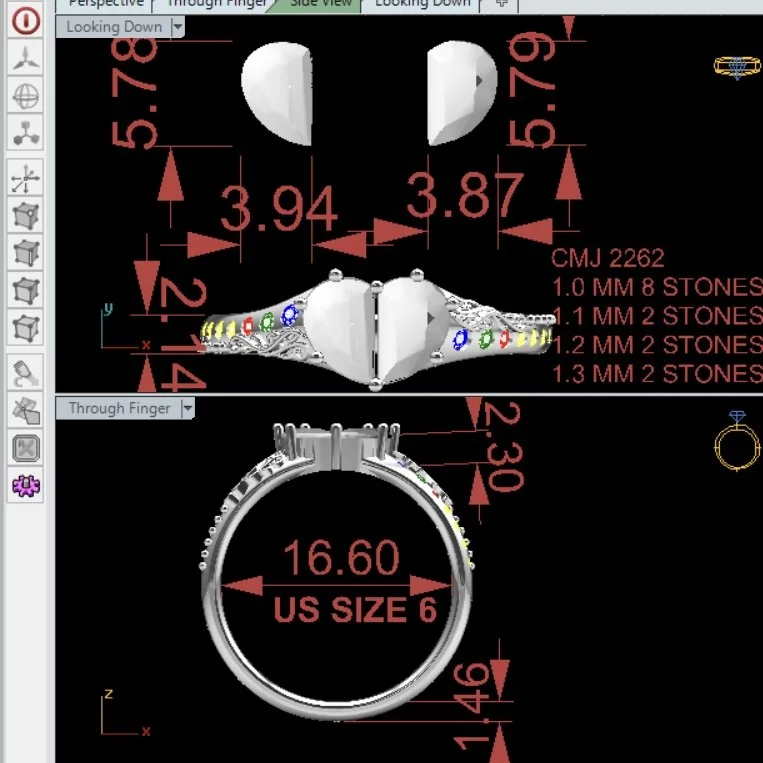Click the fourth cube icon above hand tool
The height and width of the screenshot is (763, 763).
pos(26,328)
